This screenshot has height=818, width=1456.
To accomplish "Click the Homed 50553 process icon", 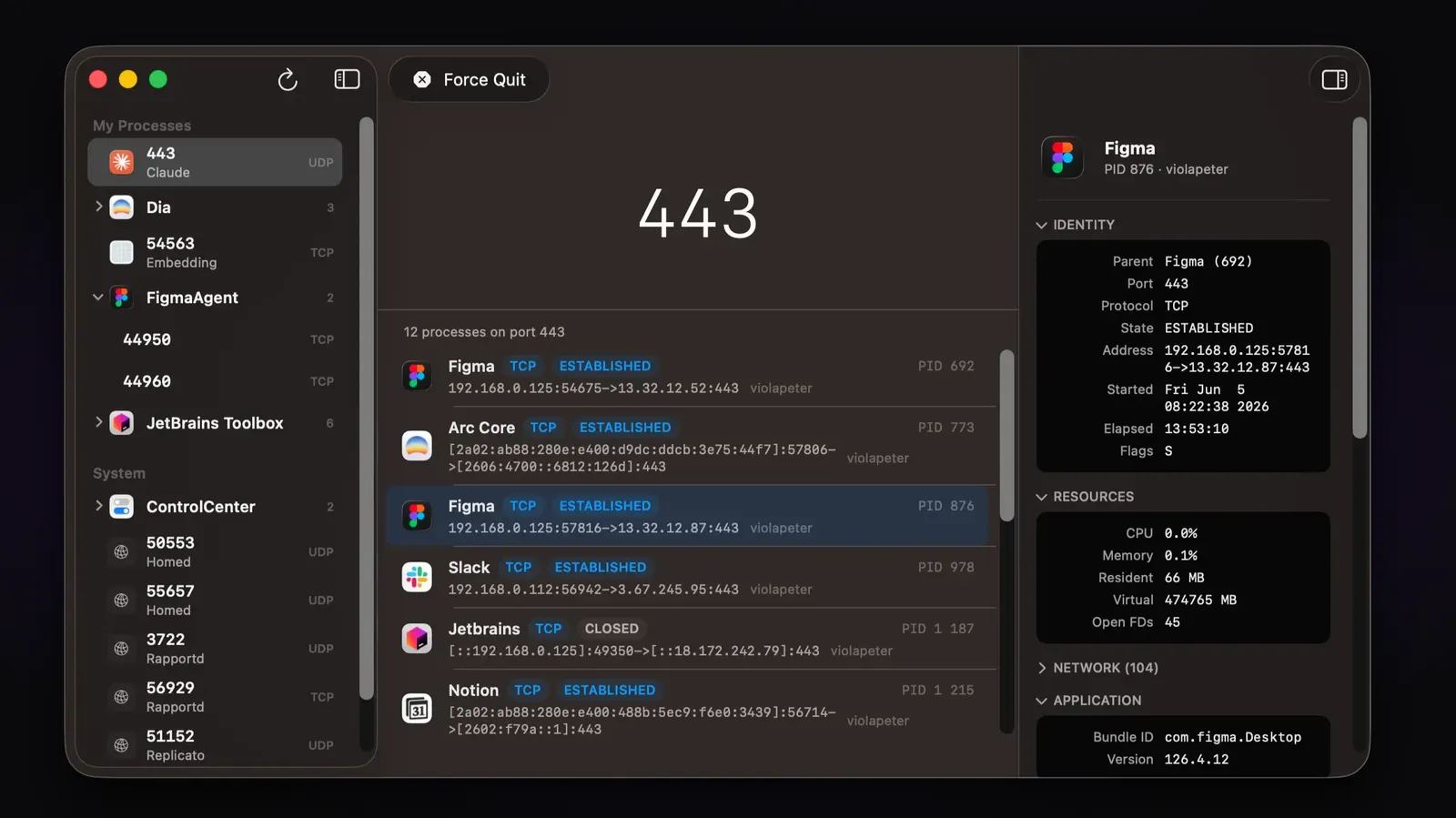I will (x=121, y=551).
